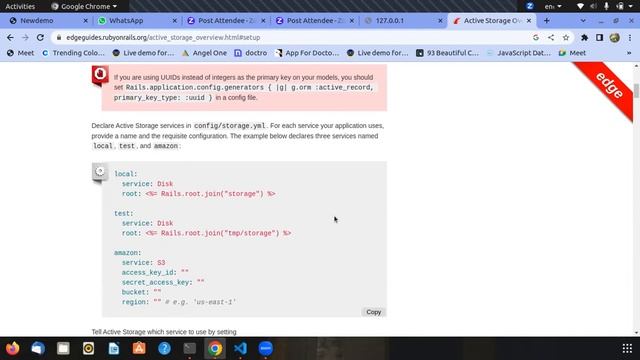
Task: Open the Google Chrome app menu
Action: 84,6
